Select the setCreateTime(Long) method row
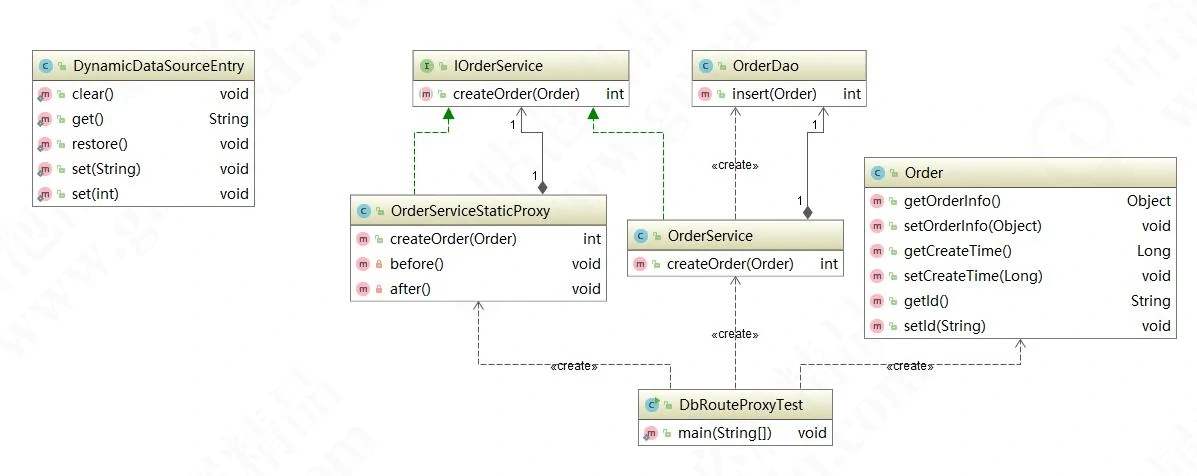 click(1020, 276)
